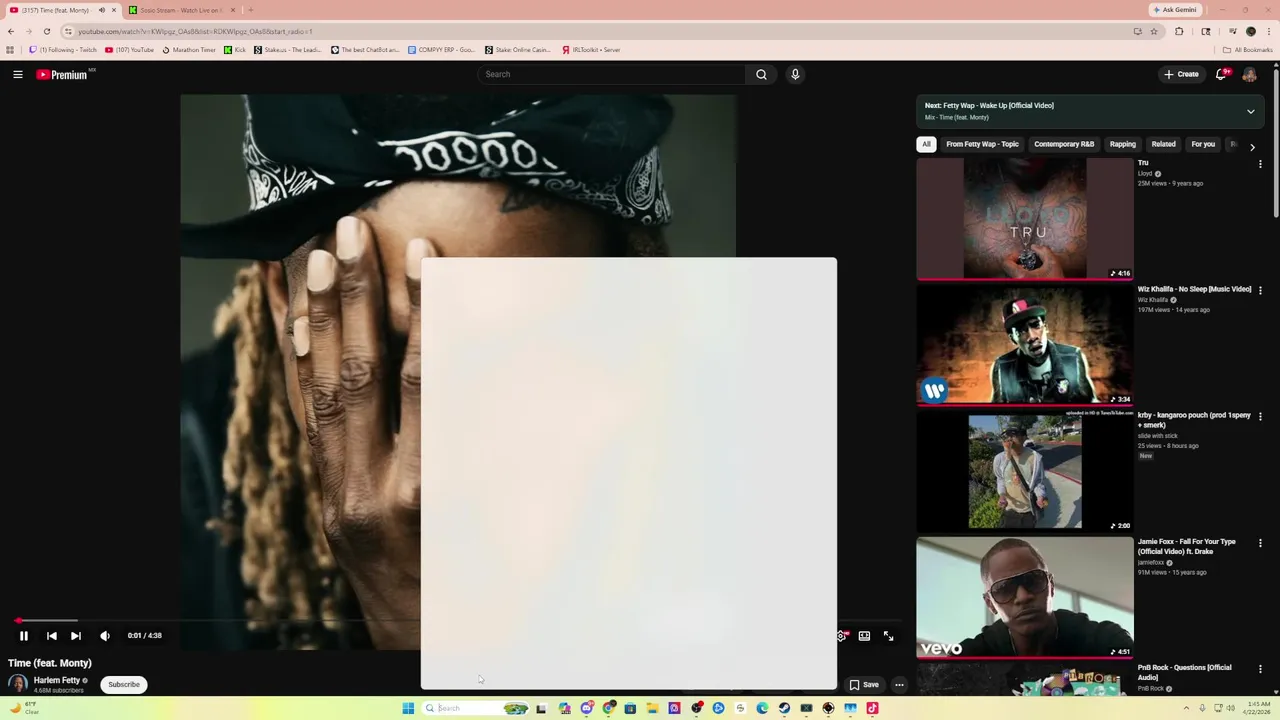Mute tab via the speaker icon on YouTube tab
Viewport: 1280px width, 720px height.
pos(101,10)
